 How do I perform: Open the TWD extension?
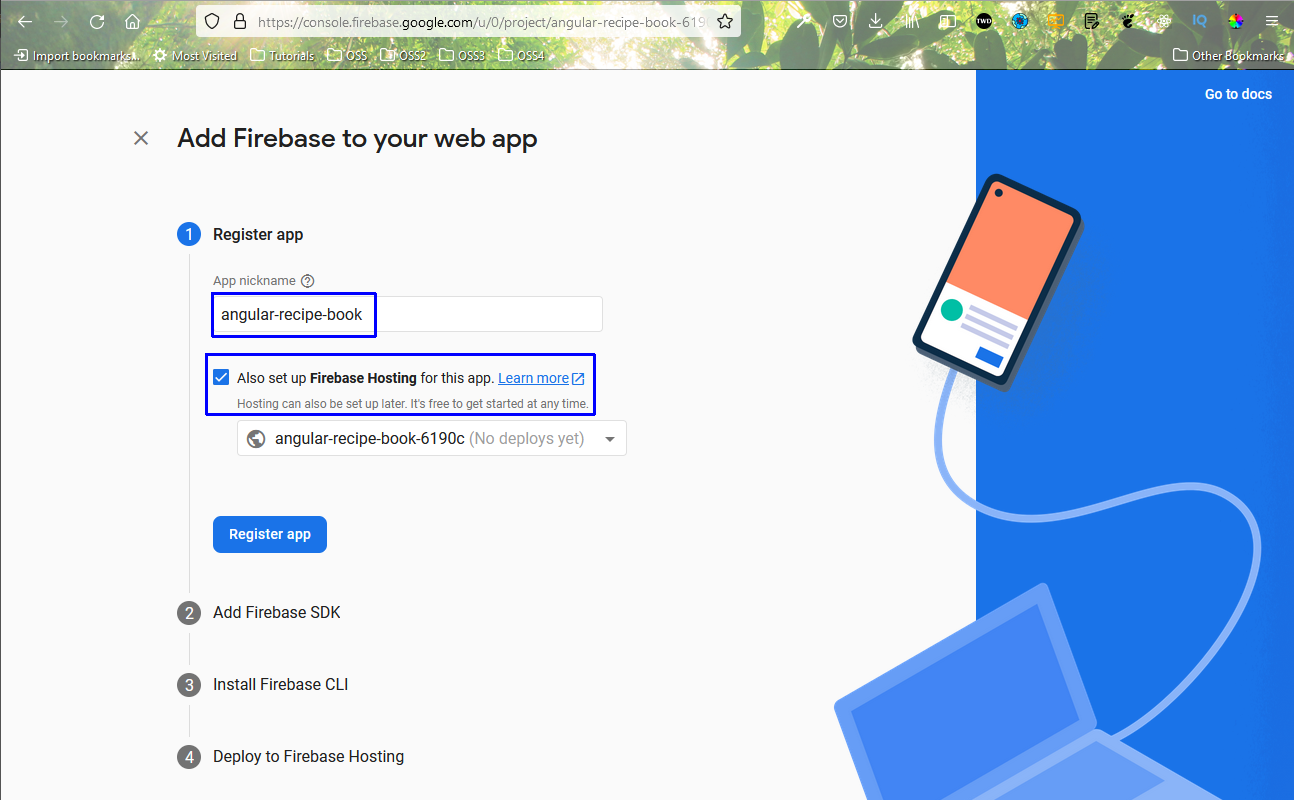tap(984, 21)
